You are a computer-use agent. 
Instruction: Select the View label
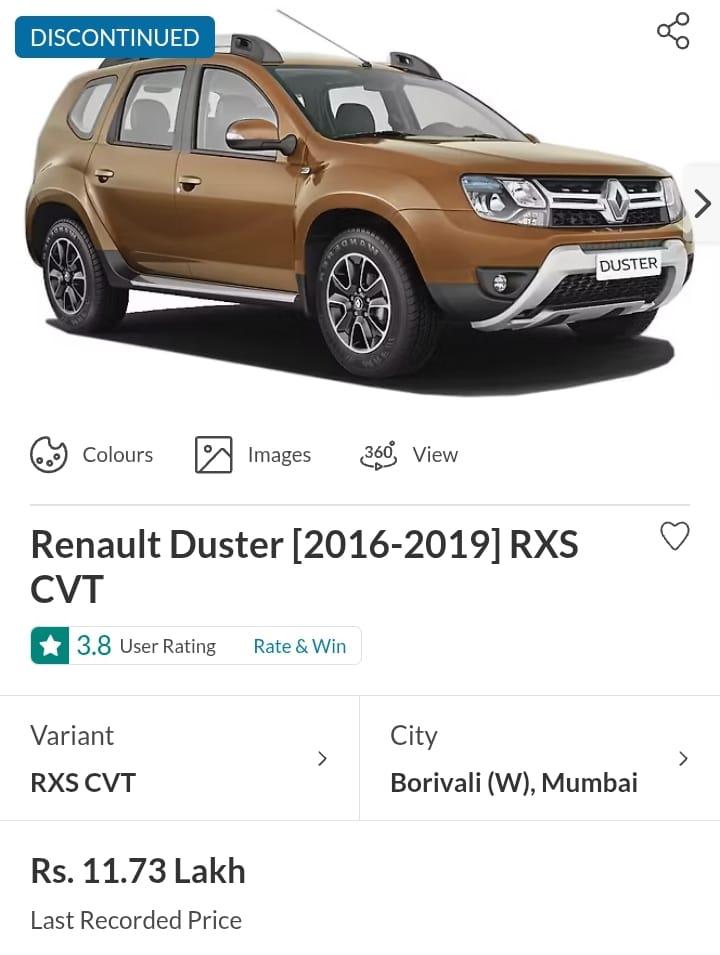click(435, 455)
